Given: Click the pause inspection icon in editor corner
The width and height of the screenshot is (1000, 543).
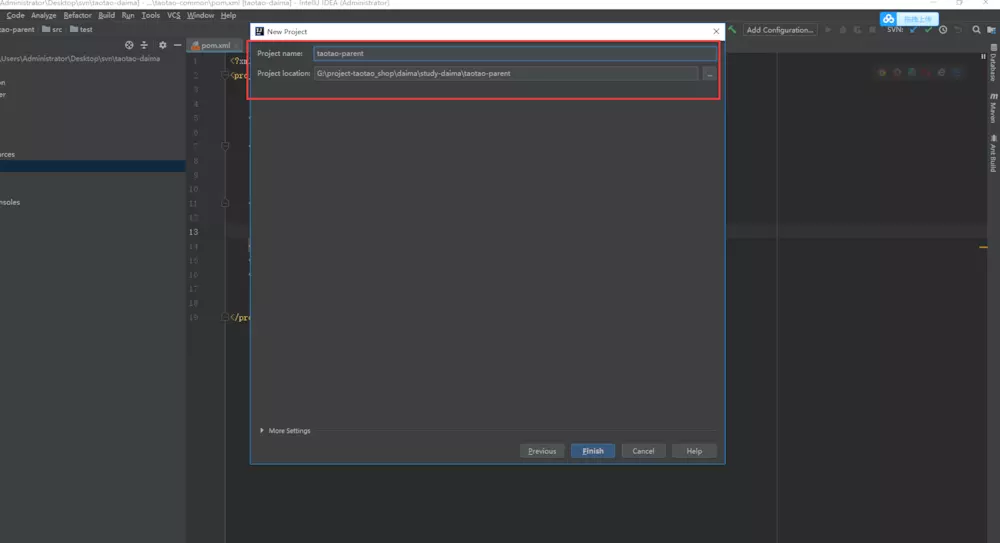Looking at the screenshot, I should tap(983, 57).
